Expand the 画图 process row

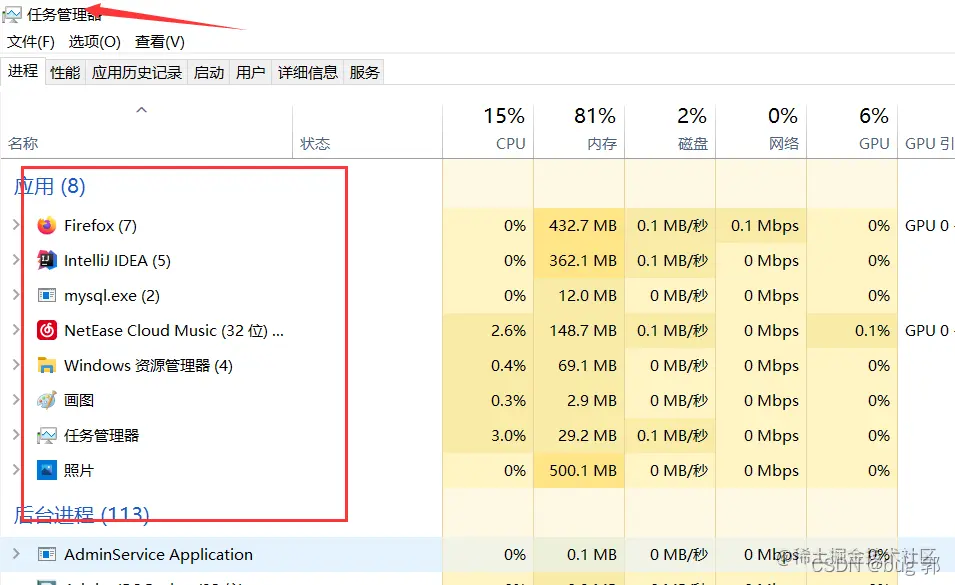click(16, 400)
